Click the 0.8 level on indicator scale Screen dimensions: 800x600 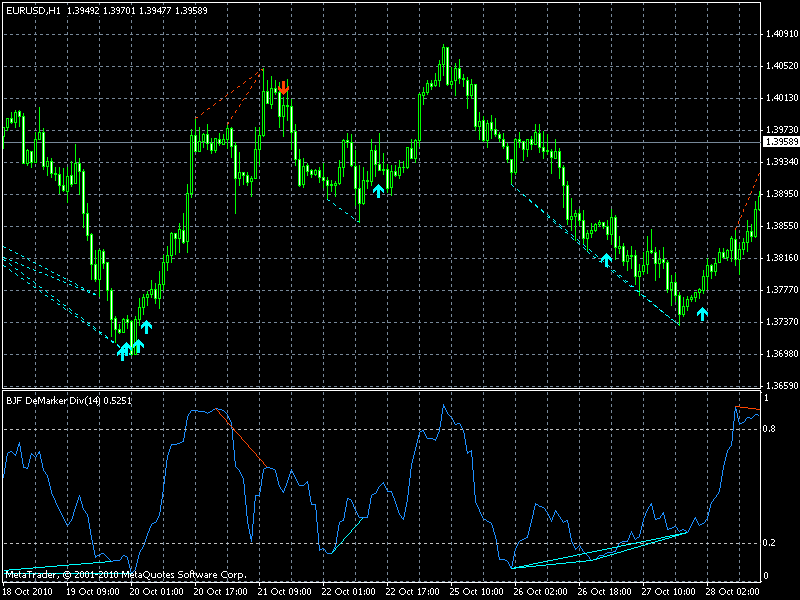[x=769, y=429]
